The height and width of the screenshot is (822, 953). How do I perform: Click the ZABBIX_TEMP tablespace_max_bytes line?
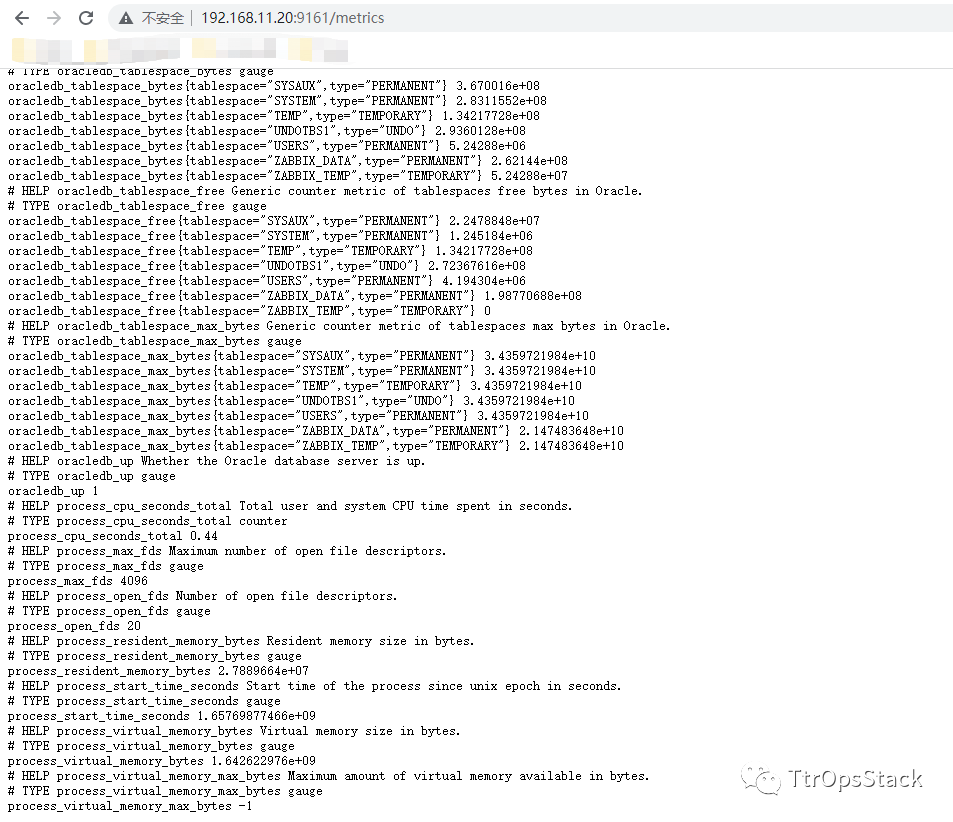point(316,446)
